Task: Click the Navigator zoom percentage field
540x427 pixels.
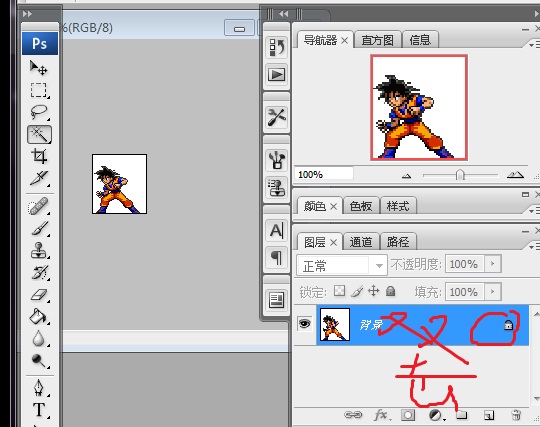Action: point(324,174)
